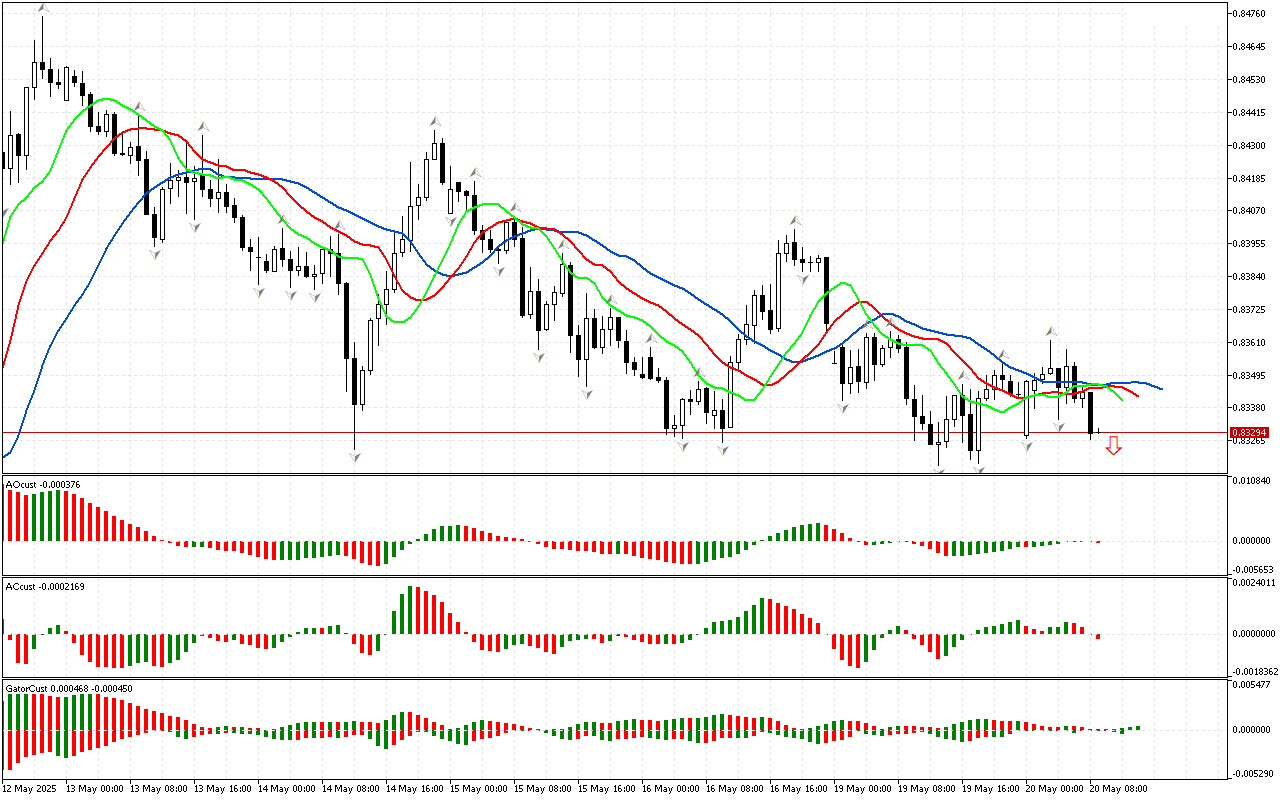
Task: Click the red down-arrow sell signal
Action: pos(1113,446)
